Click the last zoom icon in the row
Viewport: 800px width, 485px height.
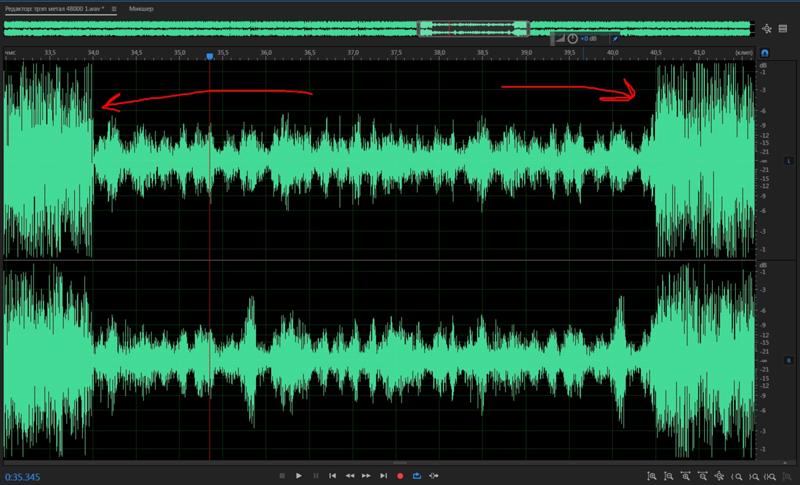[x=787, y=476]
